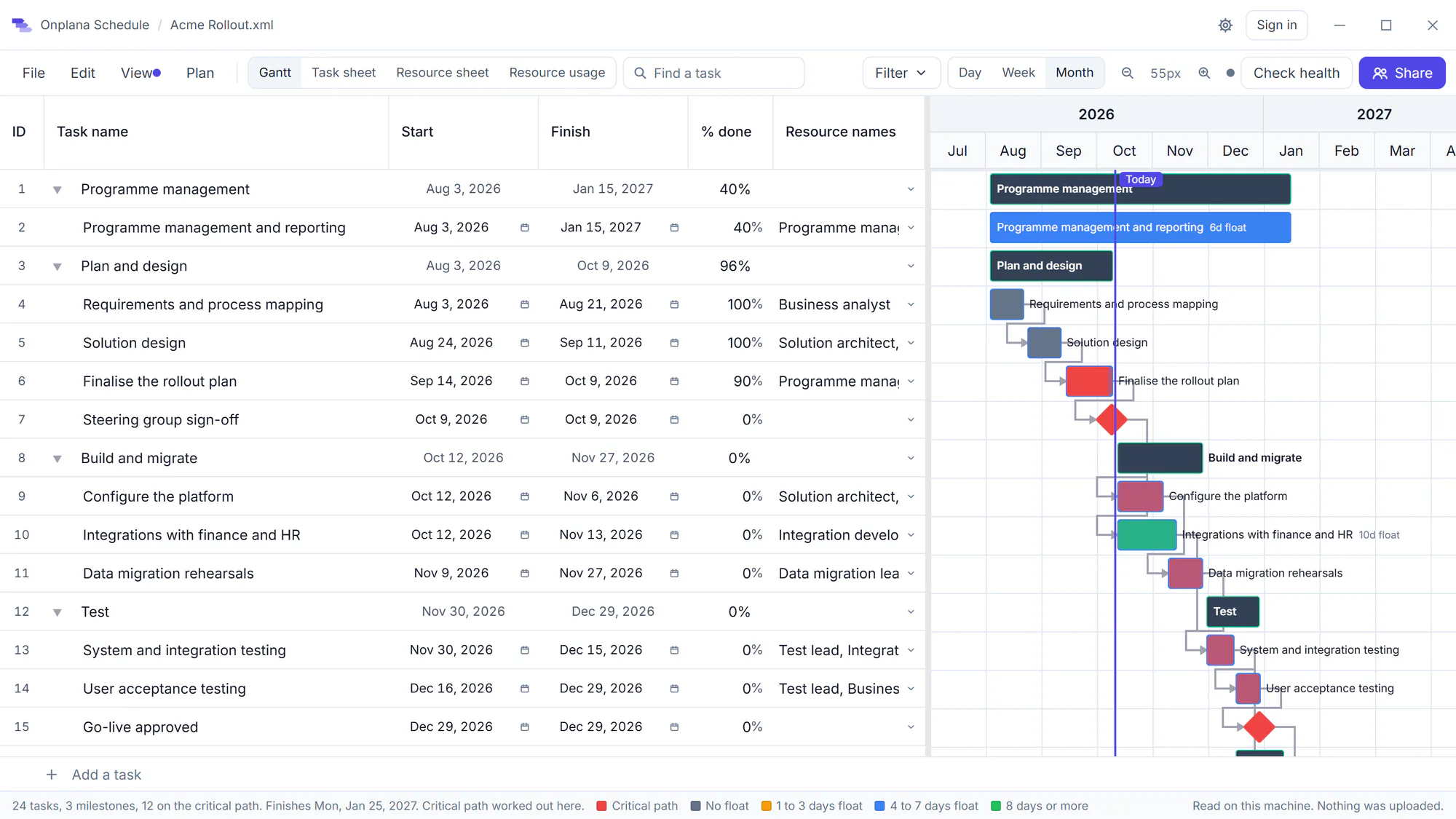The width and height of the screenshot is (1456, 819).
Task: Switch timescale to Month
Action: [x=1075, y=73]
